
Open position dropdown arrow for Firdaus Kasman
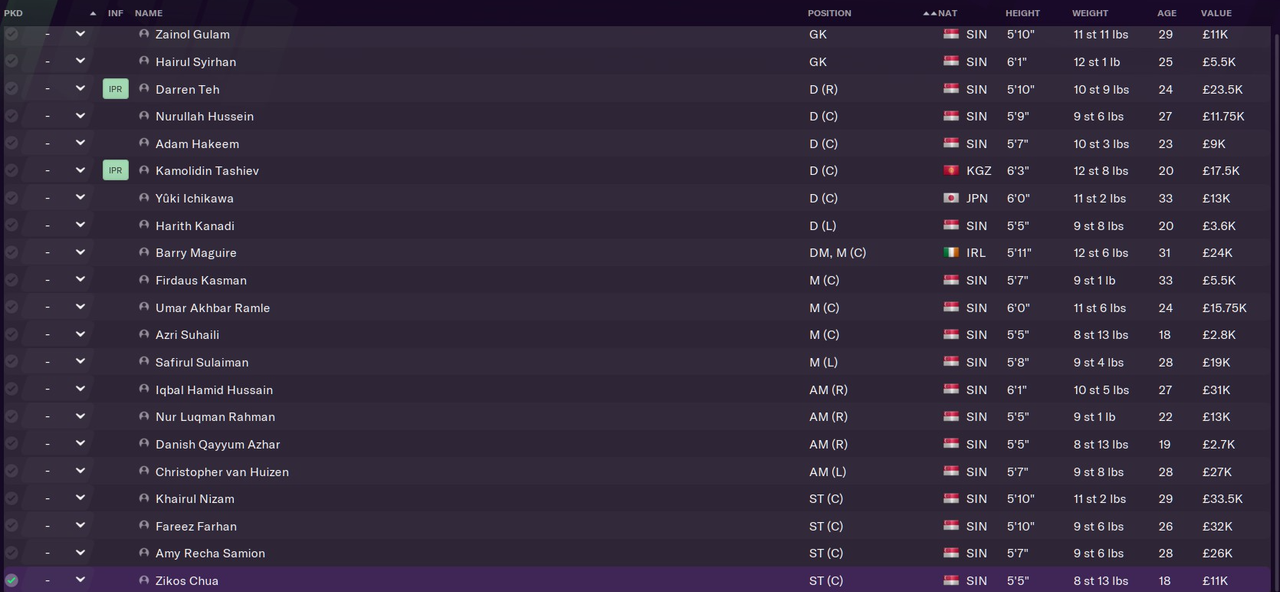[80, 280]
